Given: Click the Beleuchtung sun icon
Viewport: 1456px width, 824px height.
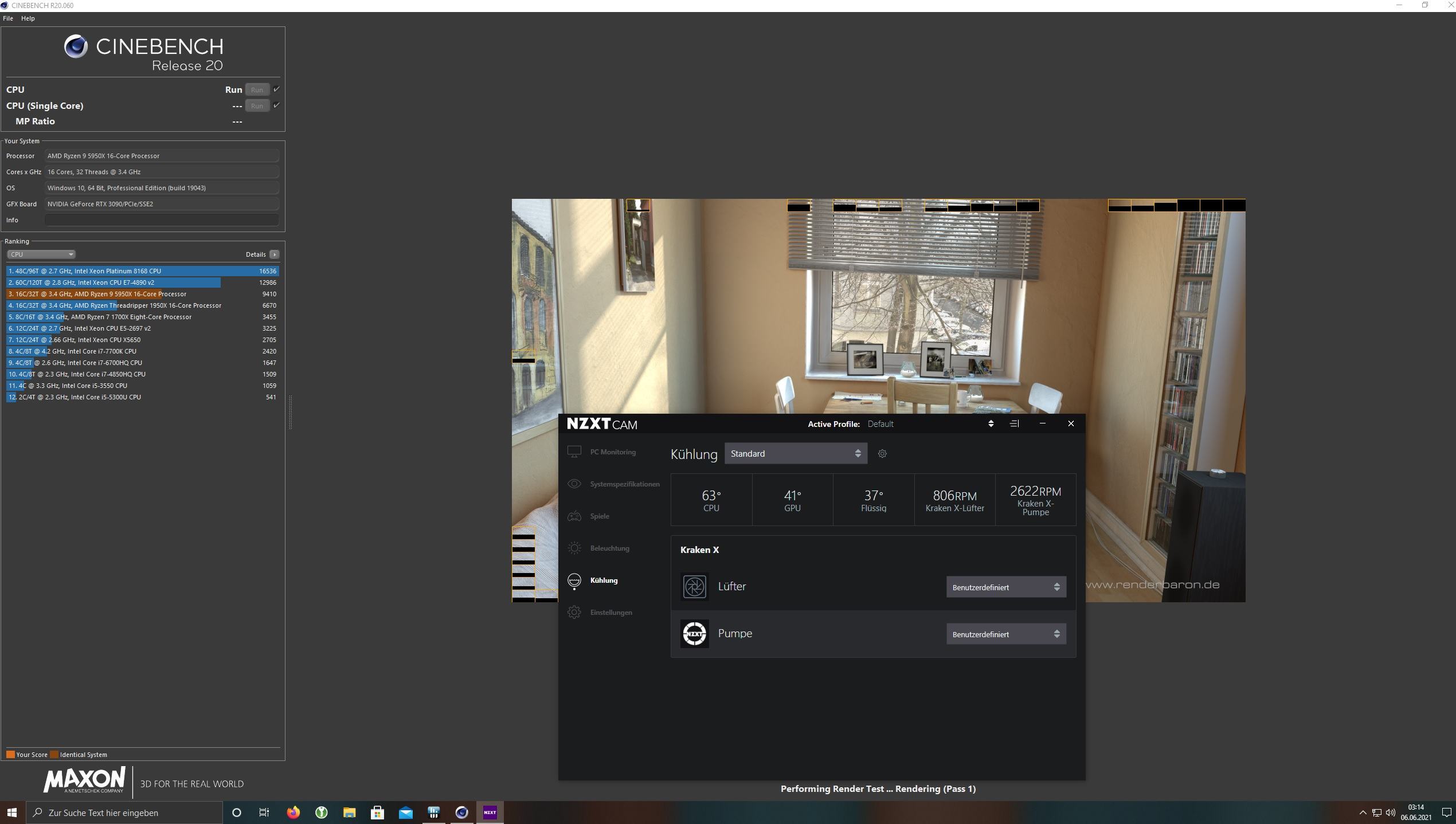Looking at the screenshot, I should 574,548.
